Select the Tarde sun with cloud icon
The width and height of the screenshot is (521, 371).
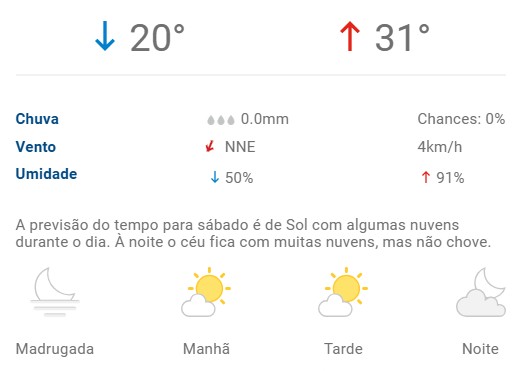[343, 292]
